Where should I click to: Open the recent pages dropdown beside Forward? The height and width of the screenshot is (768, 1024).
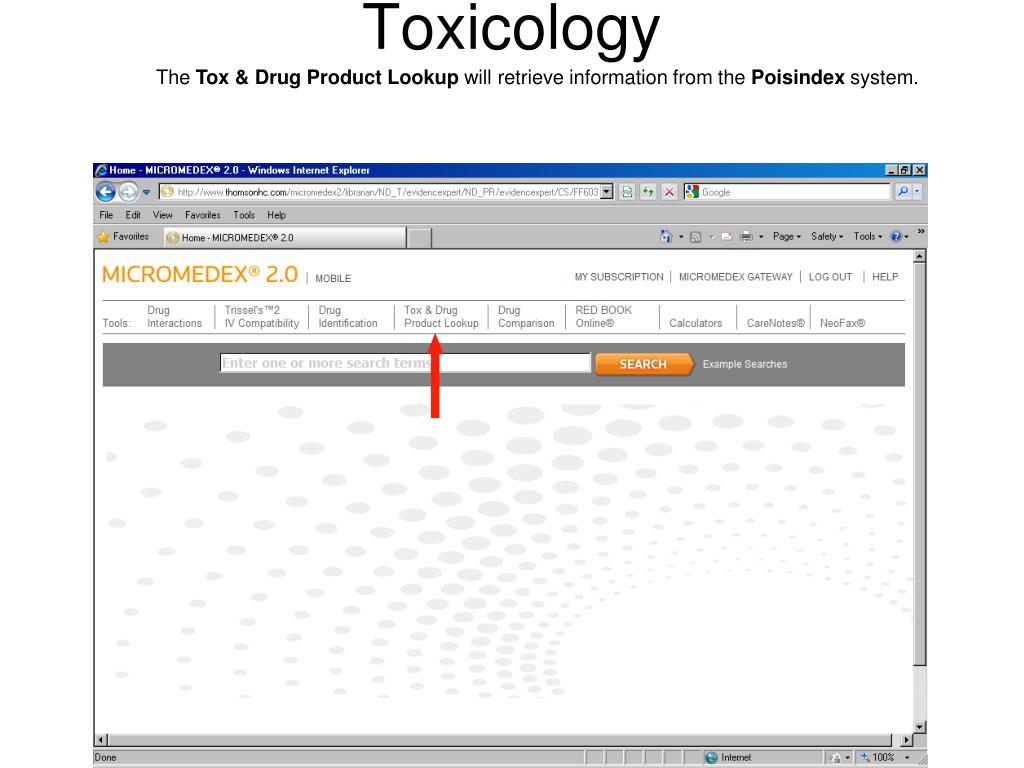[146, 193]
